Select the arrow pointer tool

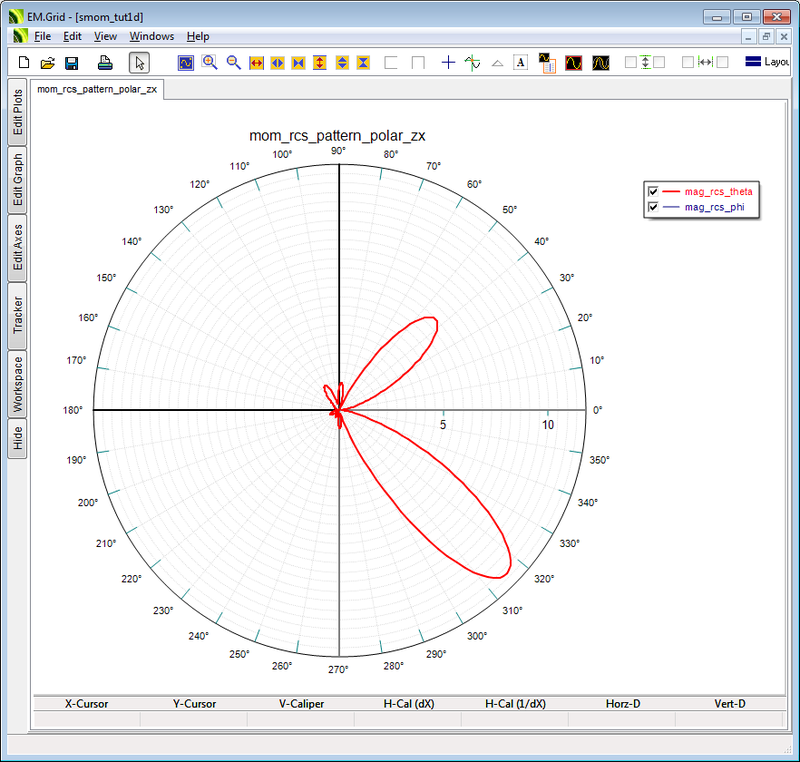click(139, 62)
